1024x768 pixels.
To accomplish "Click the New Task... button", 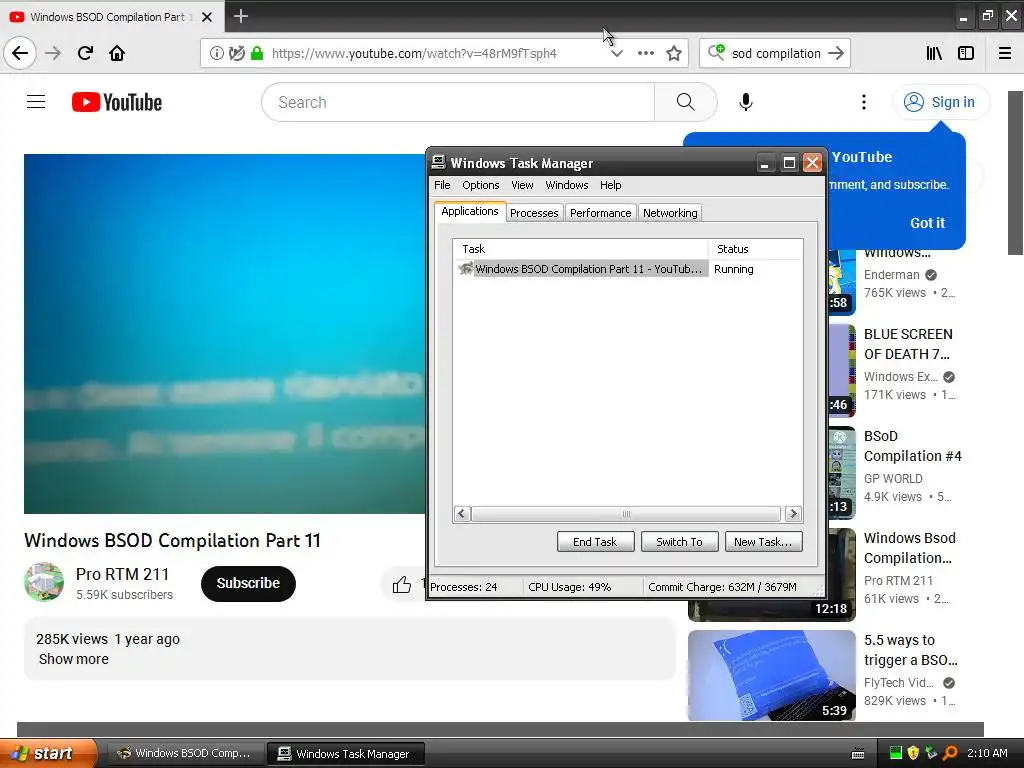I will pyautogui.click(x=763, y=542).
